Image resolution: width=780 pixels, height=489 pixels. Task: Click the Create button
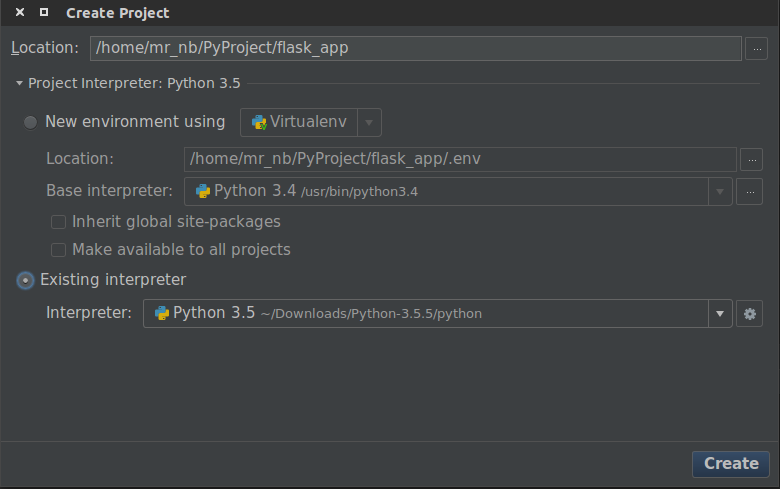pyautogui.click(x=731, y=464)
